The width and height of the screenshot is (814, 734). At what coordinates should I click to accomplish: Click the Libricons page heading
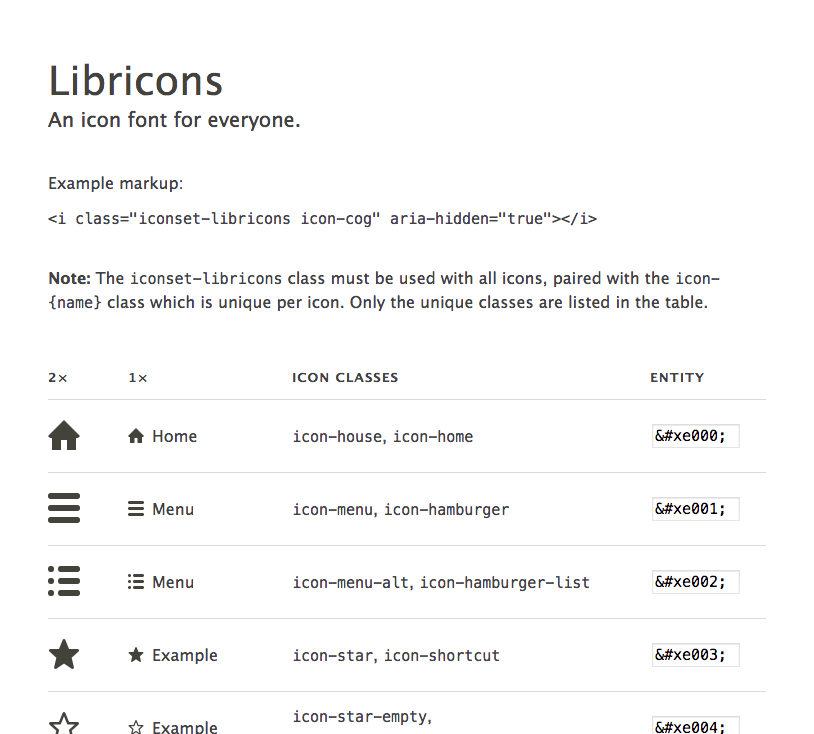pos(136,81)
